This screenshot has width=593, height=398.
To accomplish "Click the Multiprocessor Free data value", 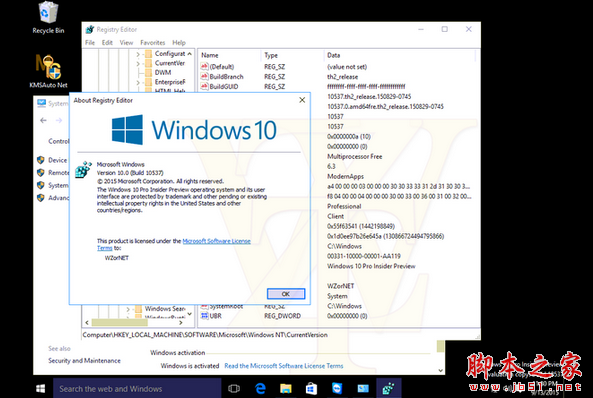I will (x=354, y=156).
